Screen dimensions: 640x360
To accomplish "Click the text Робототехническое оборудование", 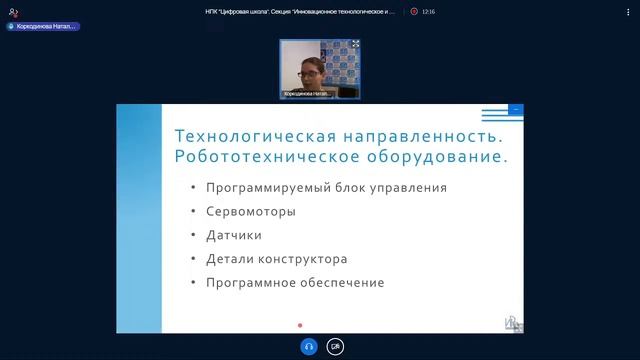I will tap(341, 156).
